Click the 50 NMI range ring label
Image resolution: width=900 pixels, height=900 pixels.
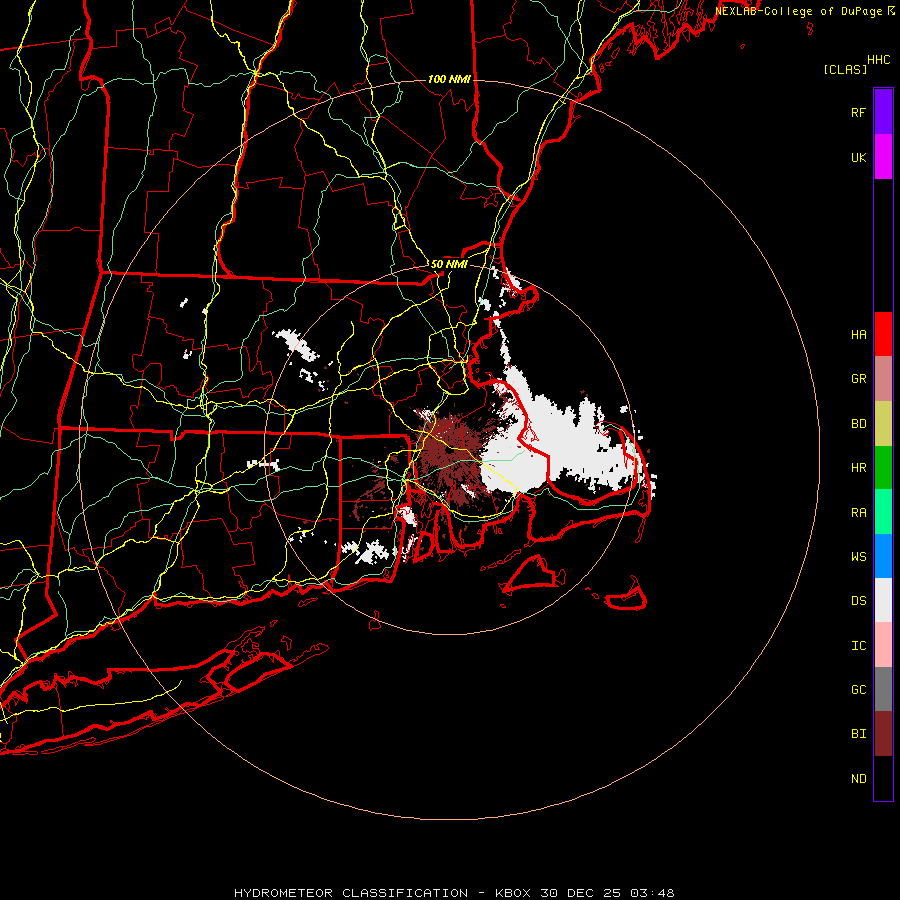(449, 264)
